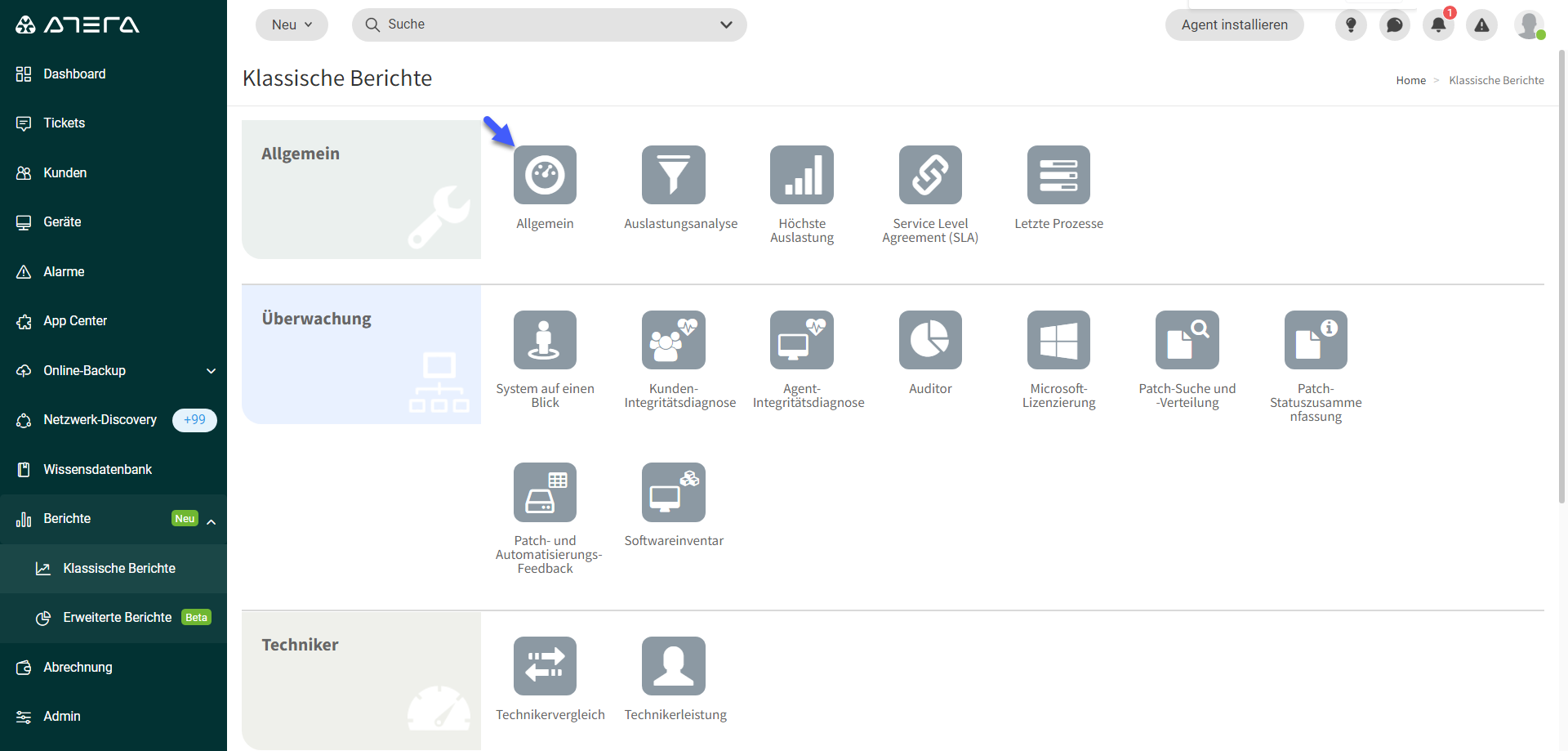Open the Patch-Statuszusammenfassung report
Image resolution: width=1568 pixels, height=751 pixels.
1316,340
